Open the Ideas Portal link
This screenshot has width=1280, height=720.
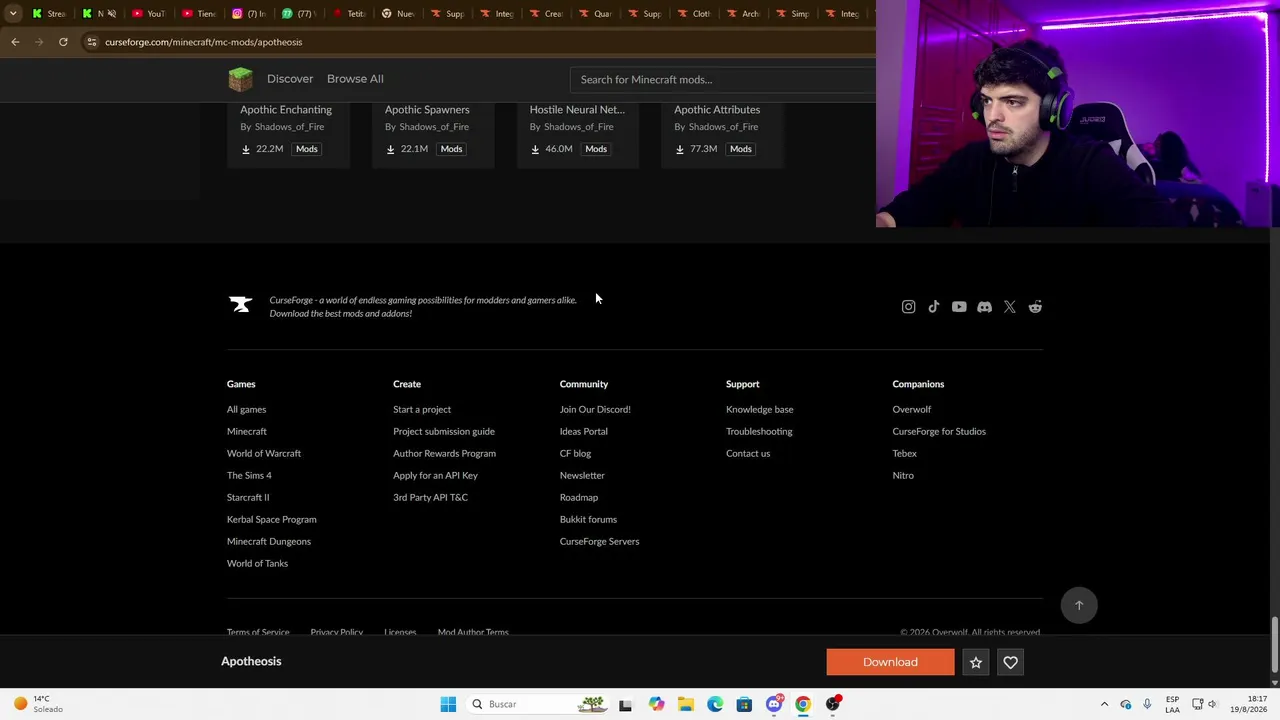coord(584,432)
